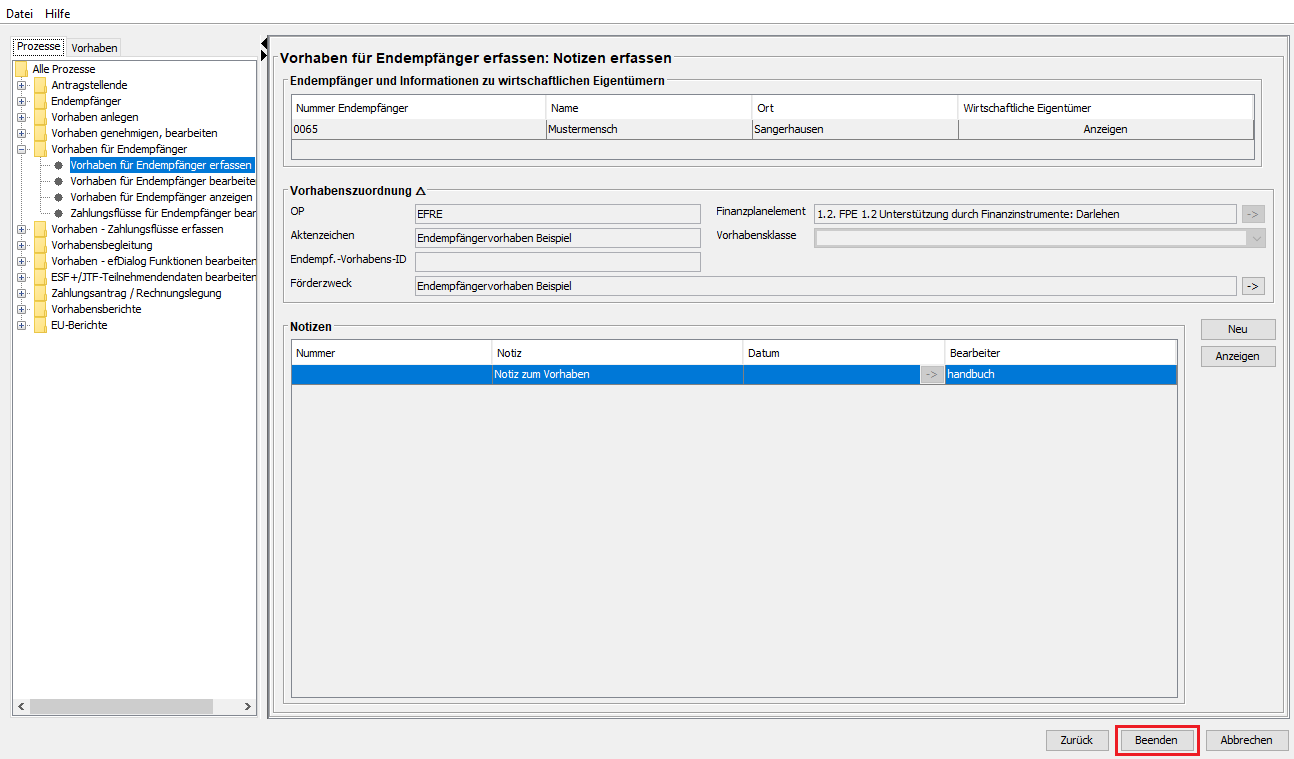Select the Alle Prozesse root folder
The width and height of the screenshot is (1294, 759).
coord(64,69)
